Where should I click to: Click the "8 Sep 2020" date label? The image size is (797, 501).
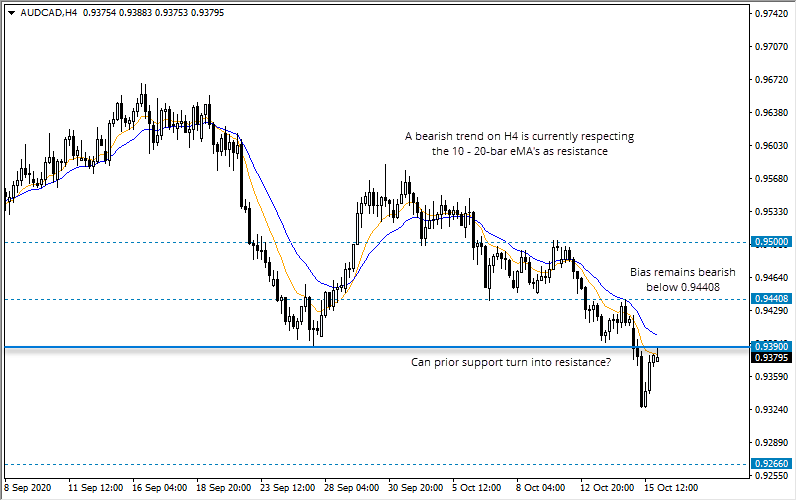(30, 488)
